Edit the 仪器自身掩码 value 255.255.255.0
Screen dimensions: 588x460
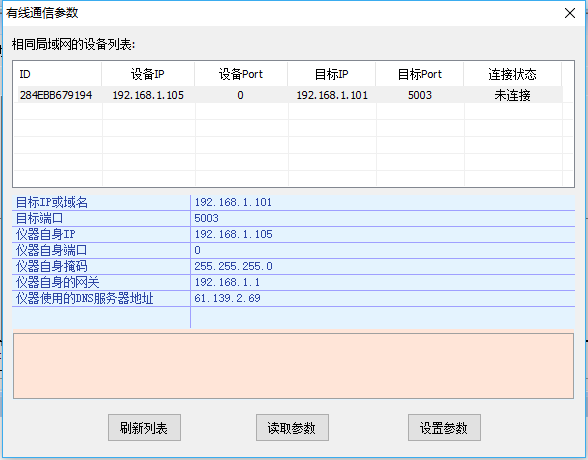click(383, 266)
